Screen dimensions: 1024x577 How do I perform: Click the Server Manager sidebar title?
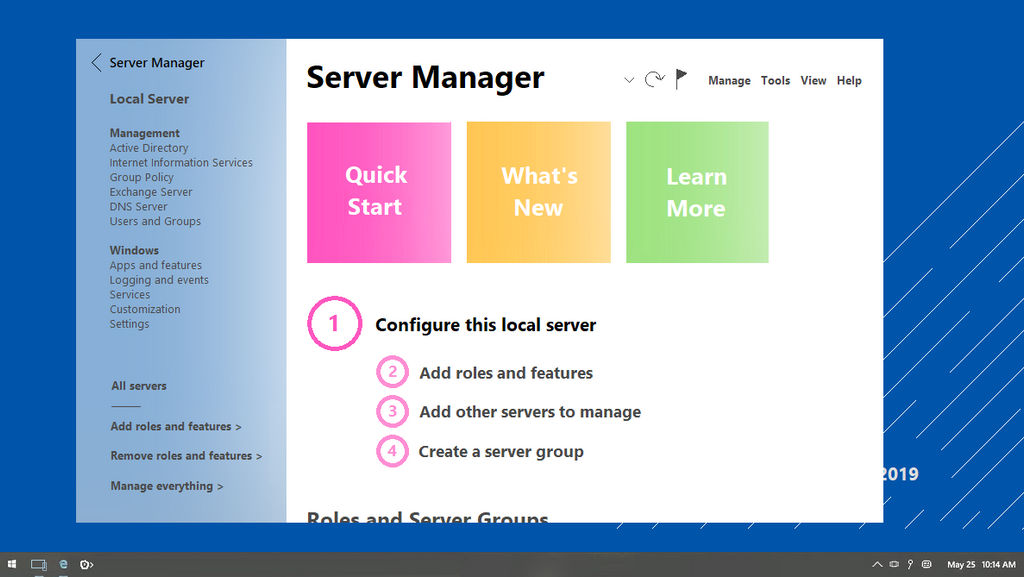(x=157, y=63)
